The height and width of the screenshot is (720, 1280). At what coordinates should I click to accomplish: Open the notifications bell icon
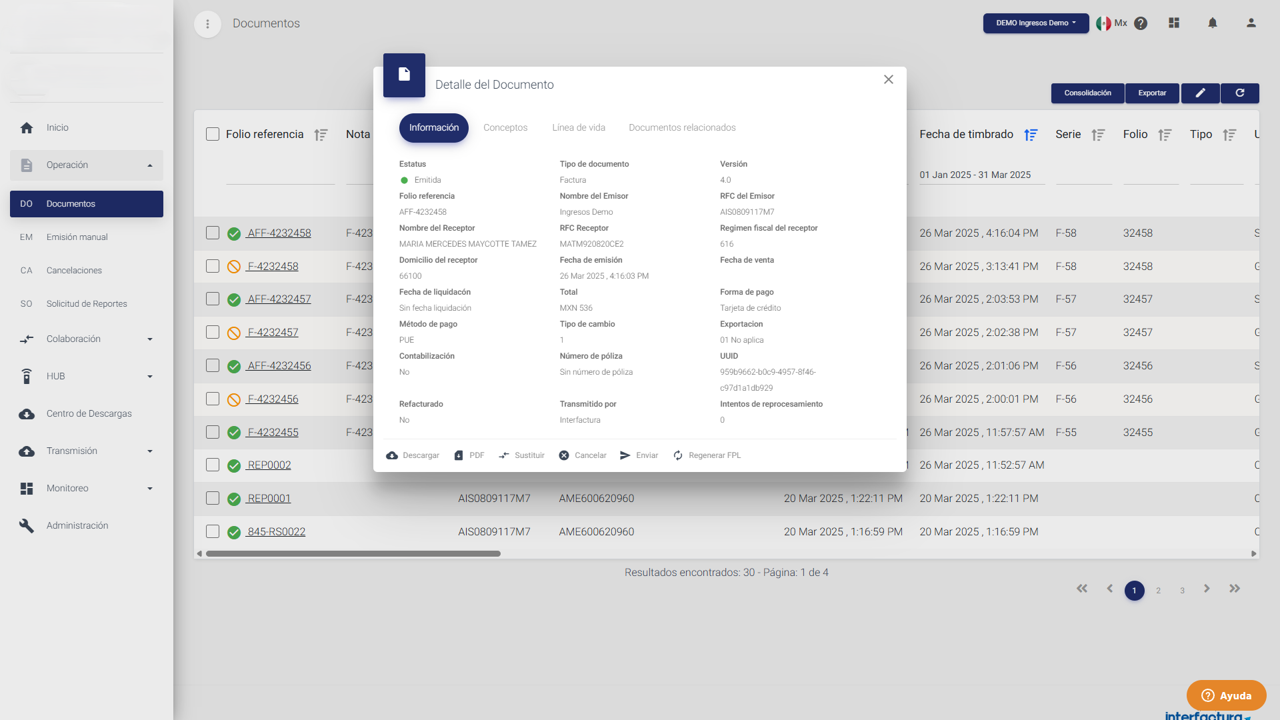click(1212, 22)
